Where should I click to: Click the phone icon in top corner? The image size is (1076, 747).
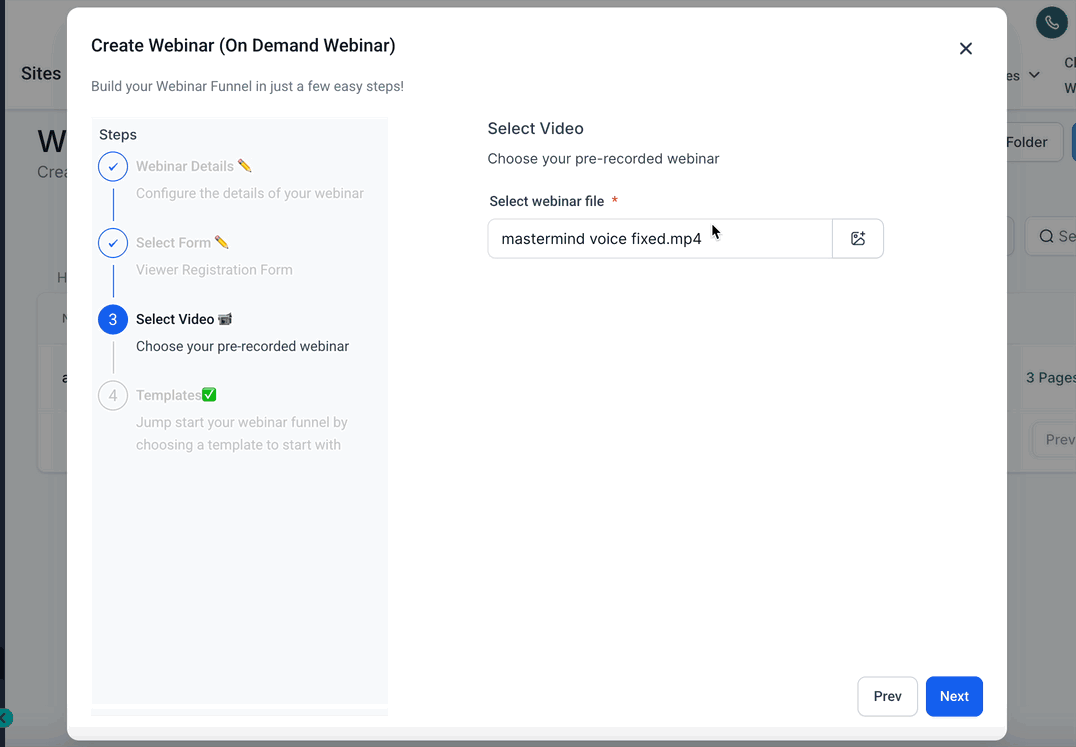tap(1051, 23)
